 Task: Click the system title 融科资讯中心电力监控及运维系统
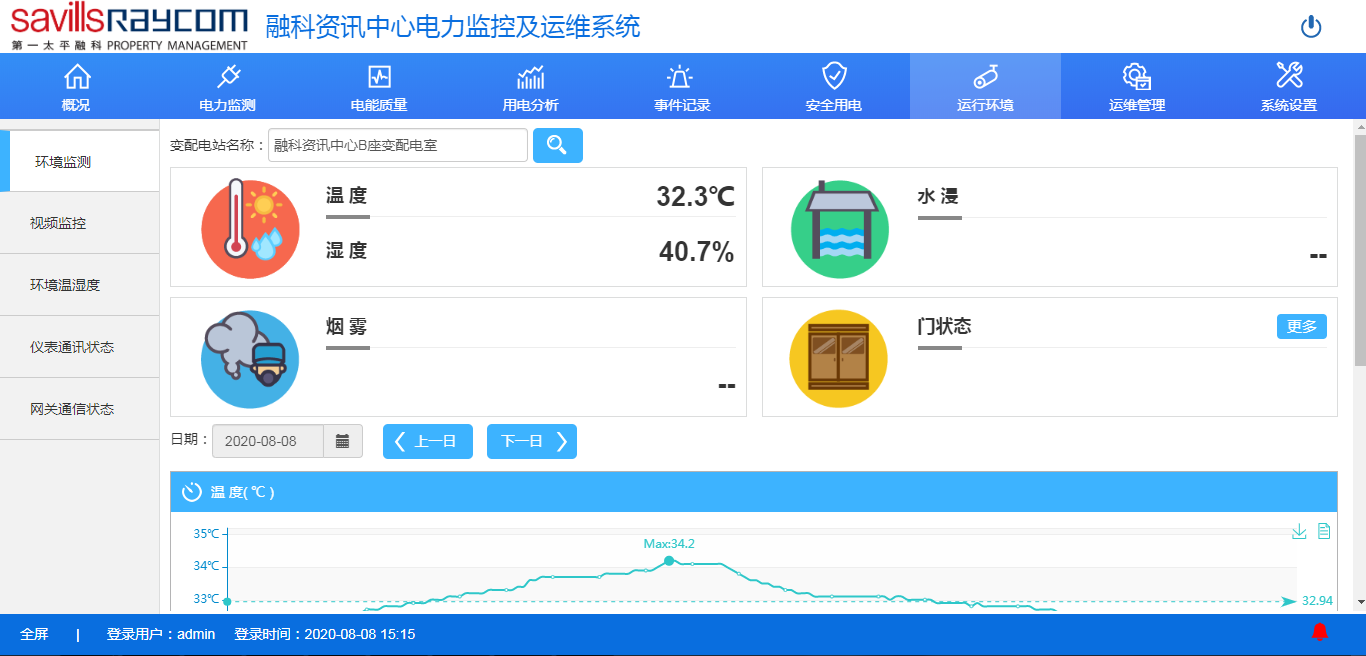[x=453, y=27]
